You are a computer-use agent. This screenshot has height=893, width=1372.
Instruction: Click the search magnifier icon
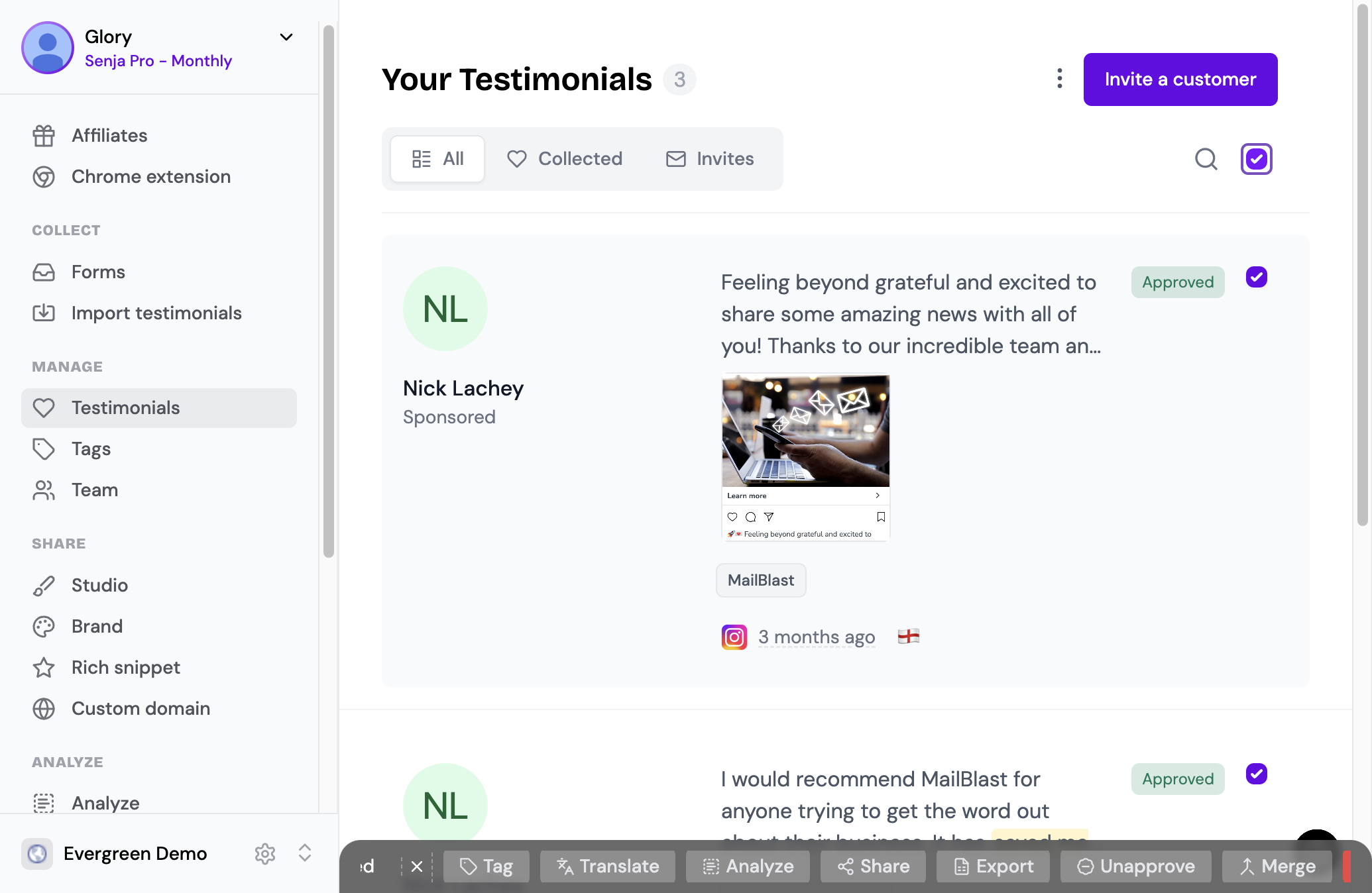click(1206, 159)
